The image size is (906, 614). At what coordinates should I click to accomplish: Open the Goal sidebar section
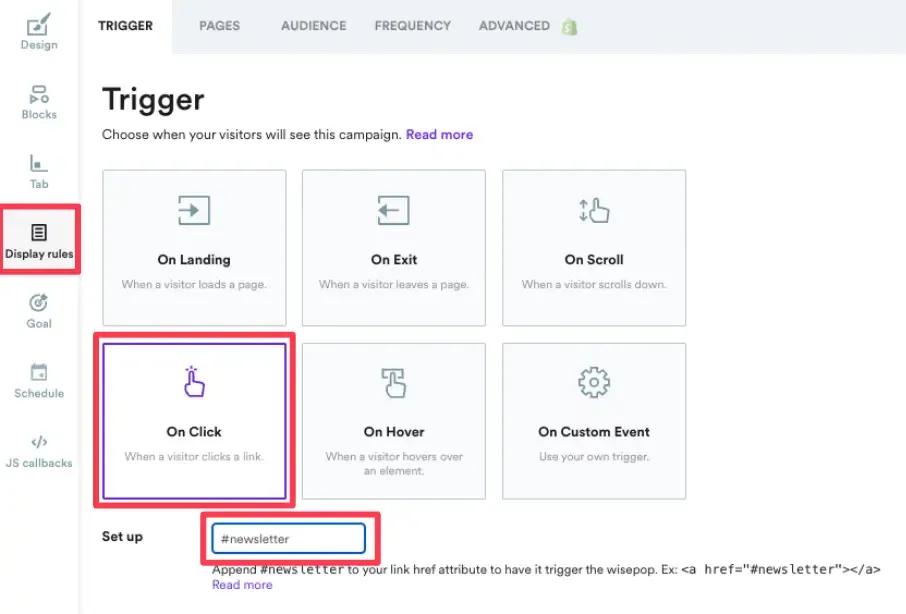tap(39, 311)
